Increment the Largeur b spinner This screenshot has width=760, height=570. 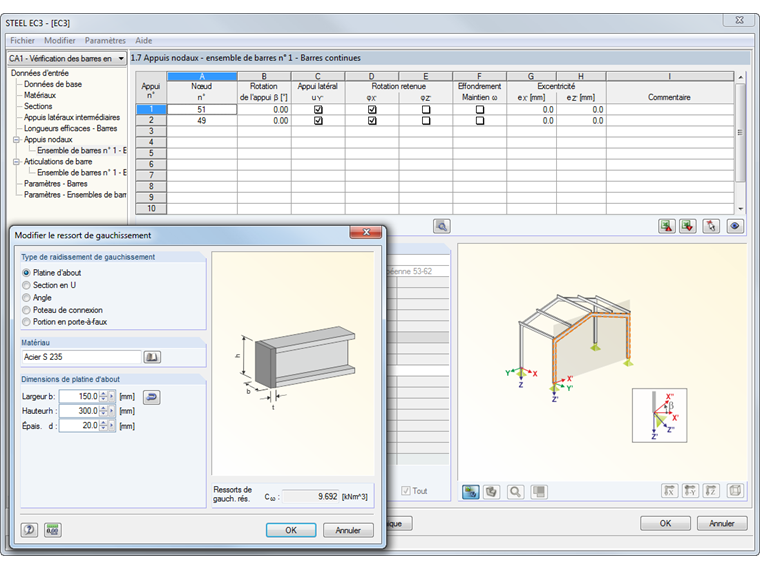tap(103, 394)
